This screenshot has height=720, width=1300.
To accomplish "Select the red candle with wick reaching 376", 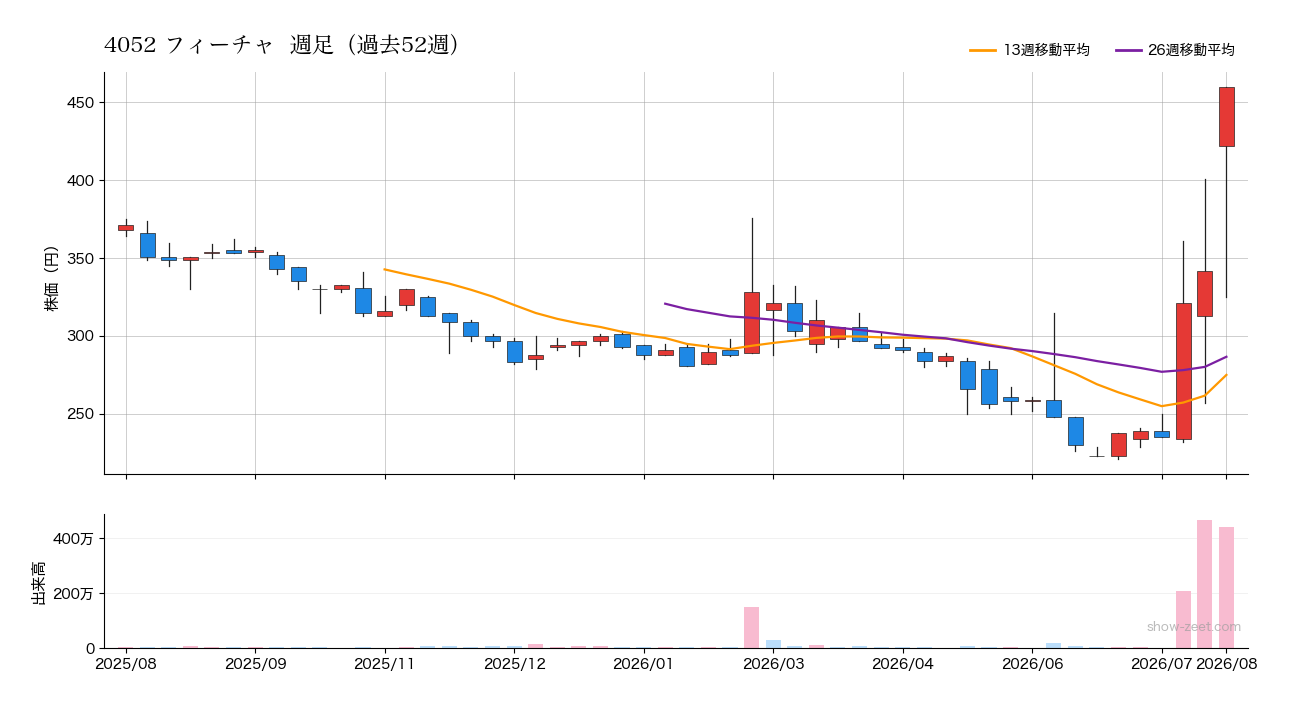I will [752, 323].
